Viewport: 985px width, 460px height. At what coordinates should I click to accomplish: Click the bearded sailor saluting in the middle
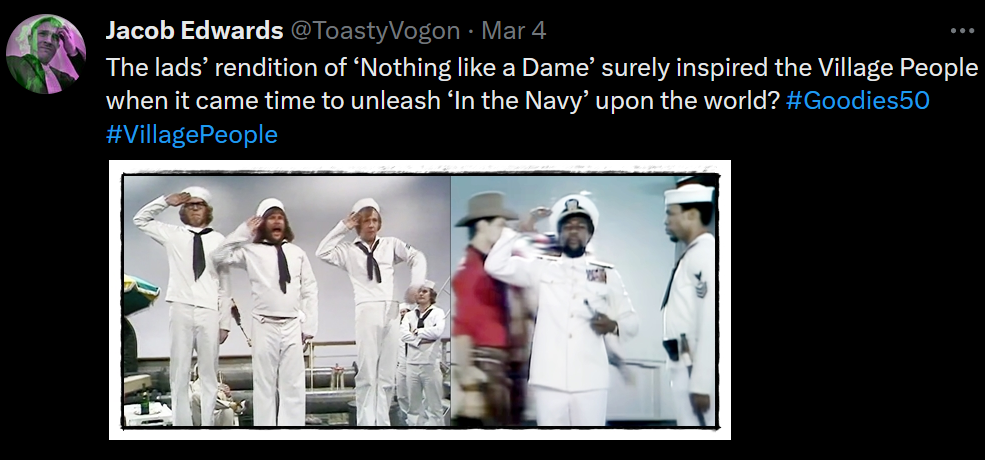tap(271, 311)
